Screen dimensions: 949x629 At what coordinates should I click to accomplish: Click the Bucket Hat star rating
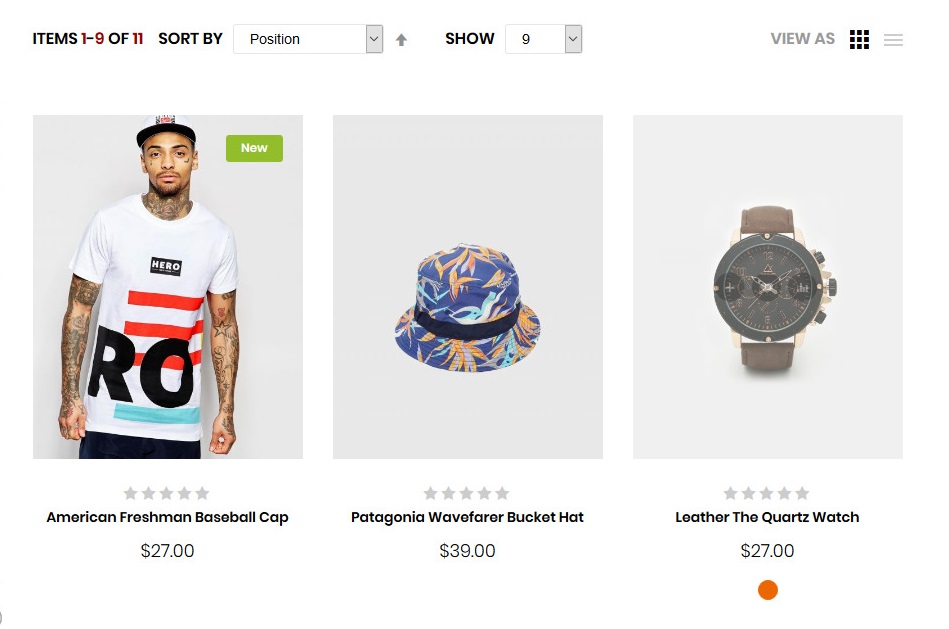[466, 493]
